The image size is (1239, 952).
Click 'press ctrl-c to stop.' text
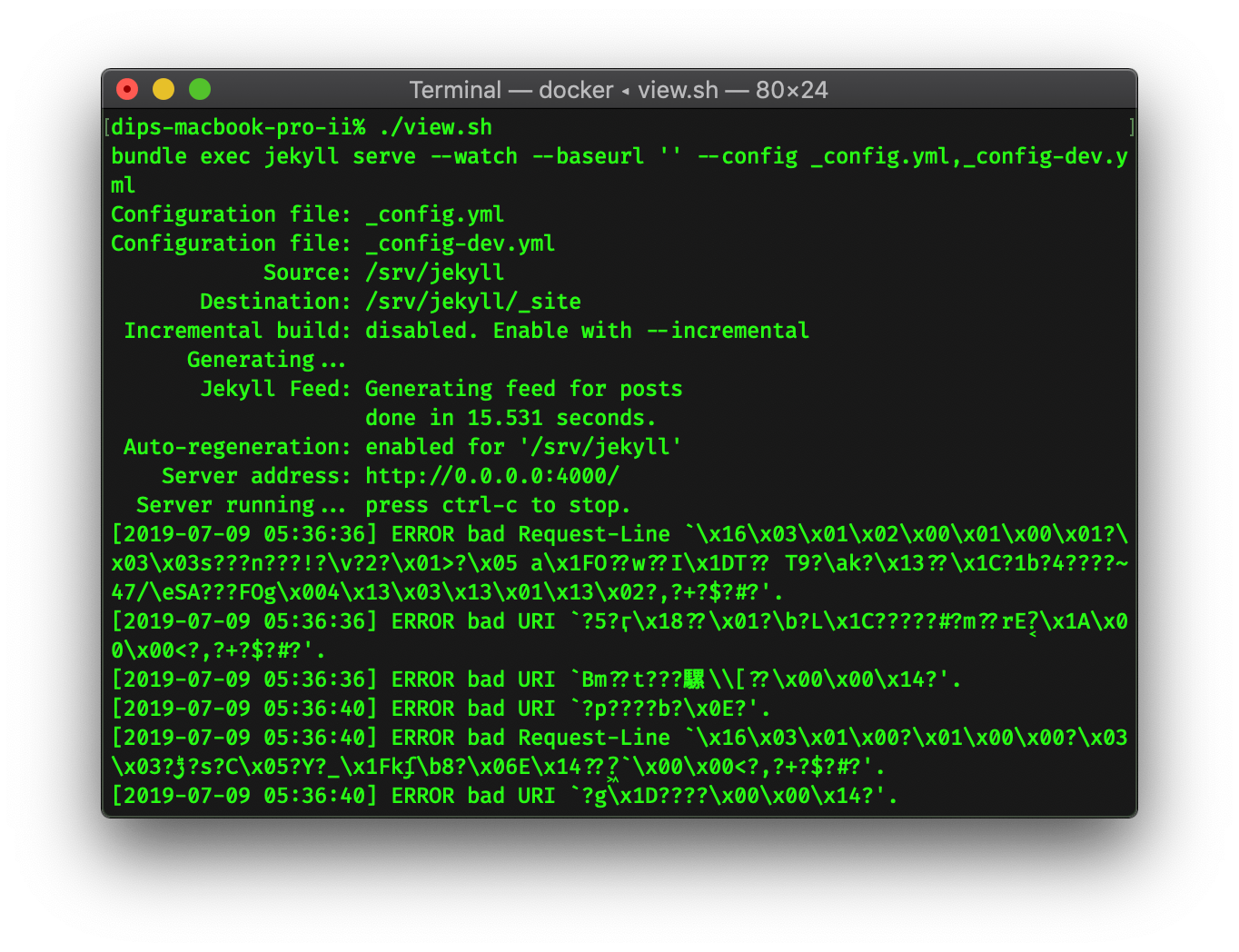498,505
